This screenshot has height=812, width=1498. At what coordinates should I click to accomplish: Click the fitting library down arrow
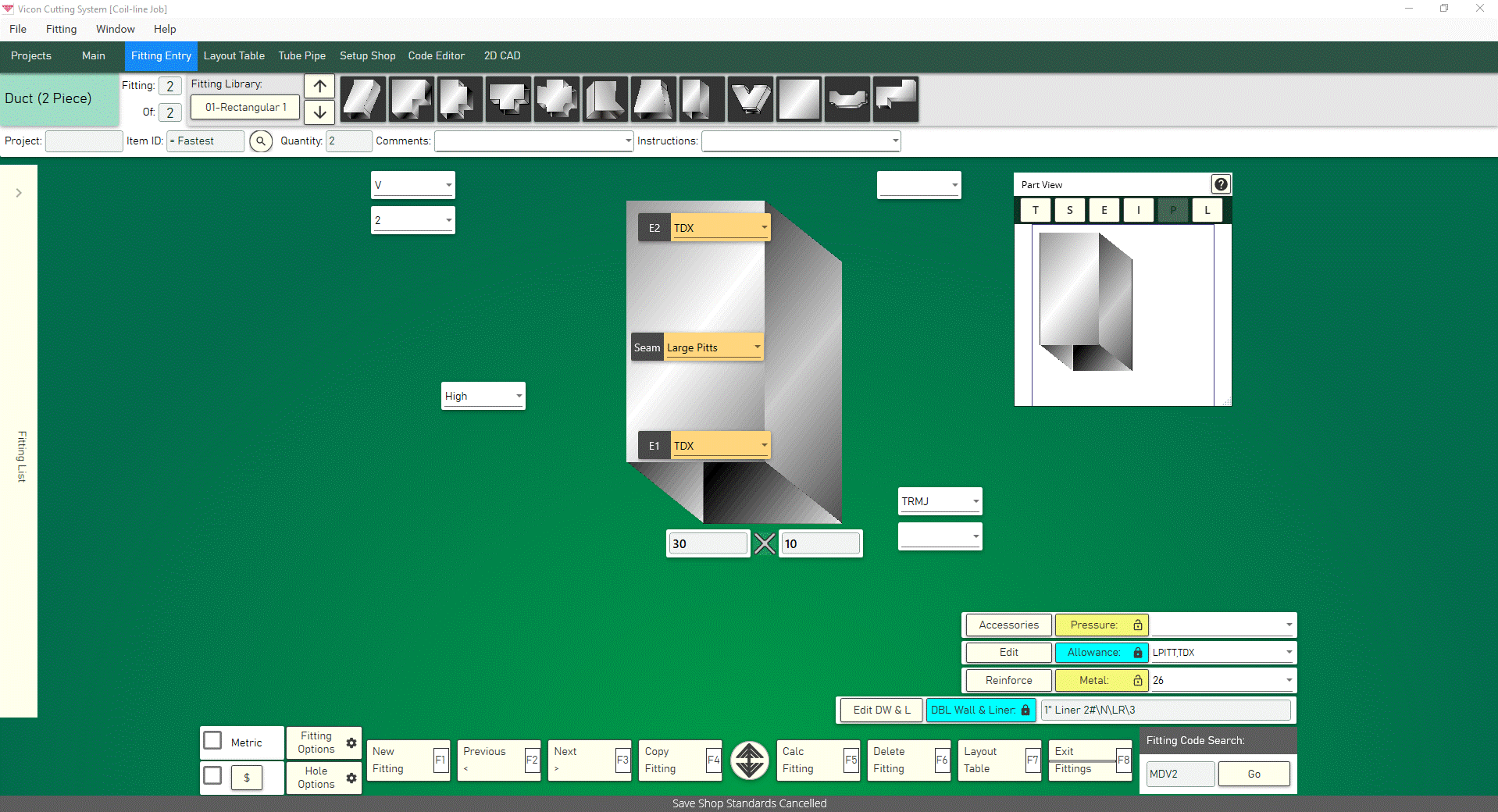(x=319, y=112)
